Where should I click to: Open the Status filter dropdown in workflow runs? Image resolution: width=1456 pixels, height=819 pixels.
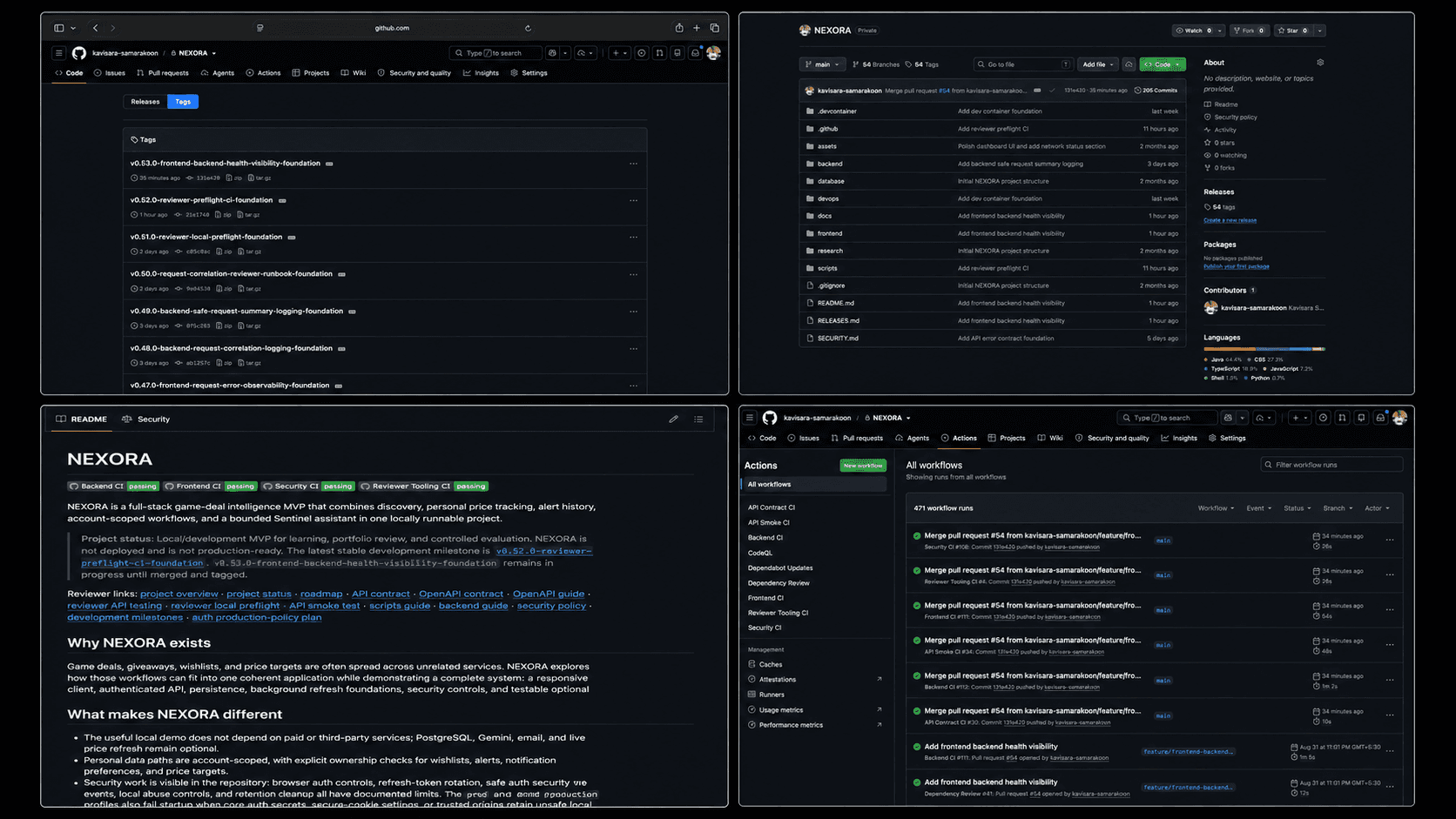pyautogui.click(x=1297, y=508)
